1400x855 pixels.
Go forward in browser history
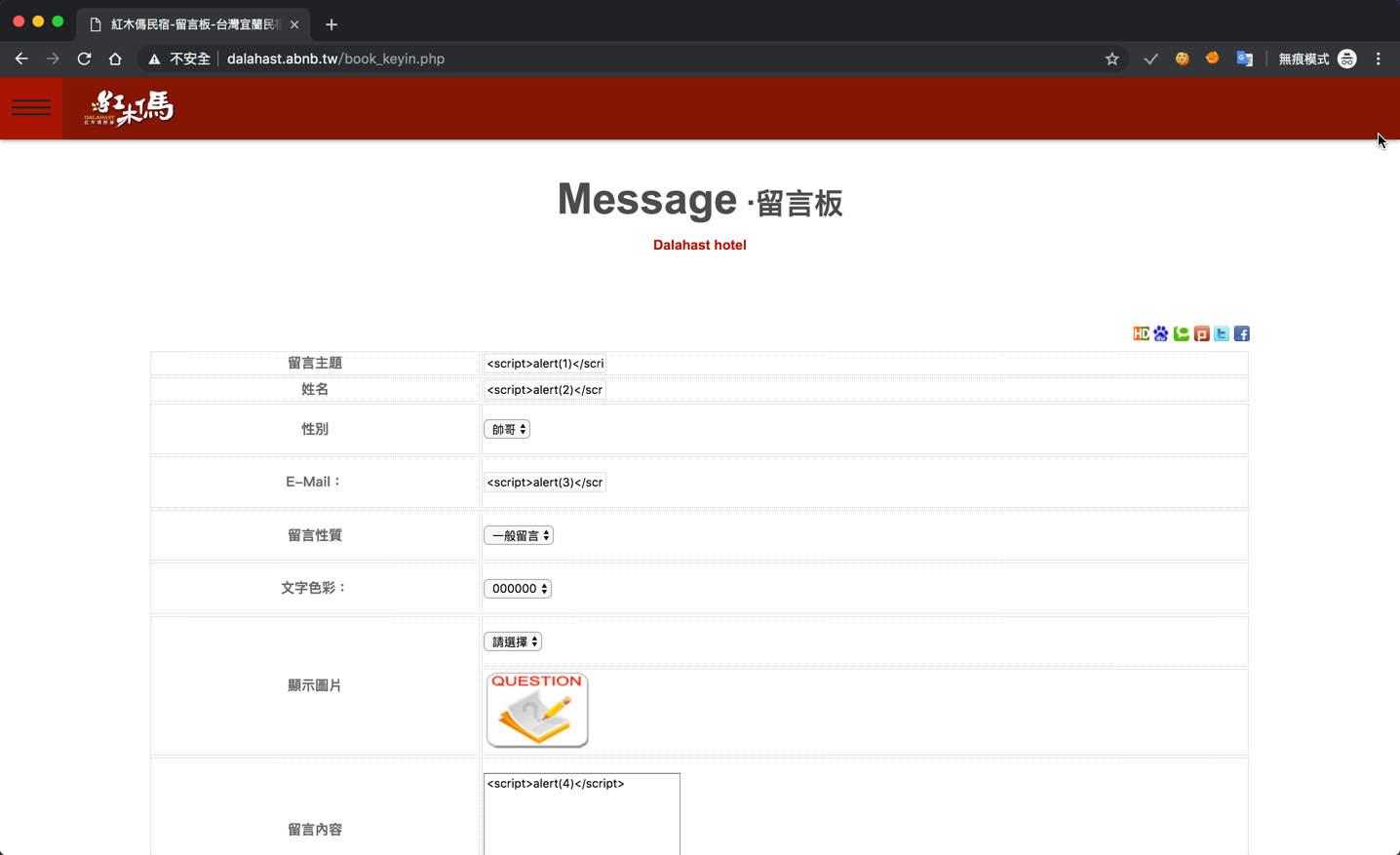pyautogui.click(x=53, y=58)
